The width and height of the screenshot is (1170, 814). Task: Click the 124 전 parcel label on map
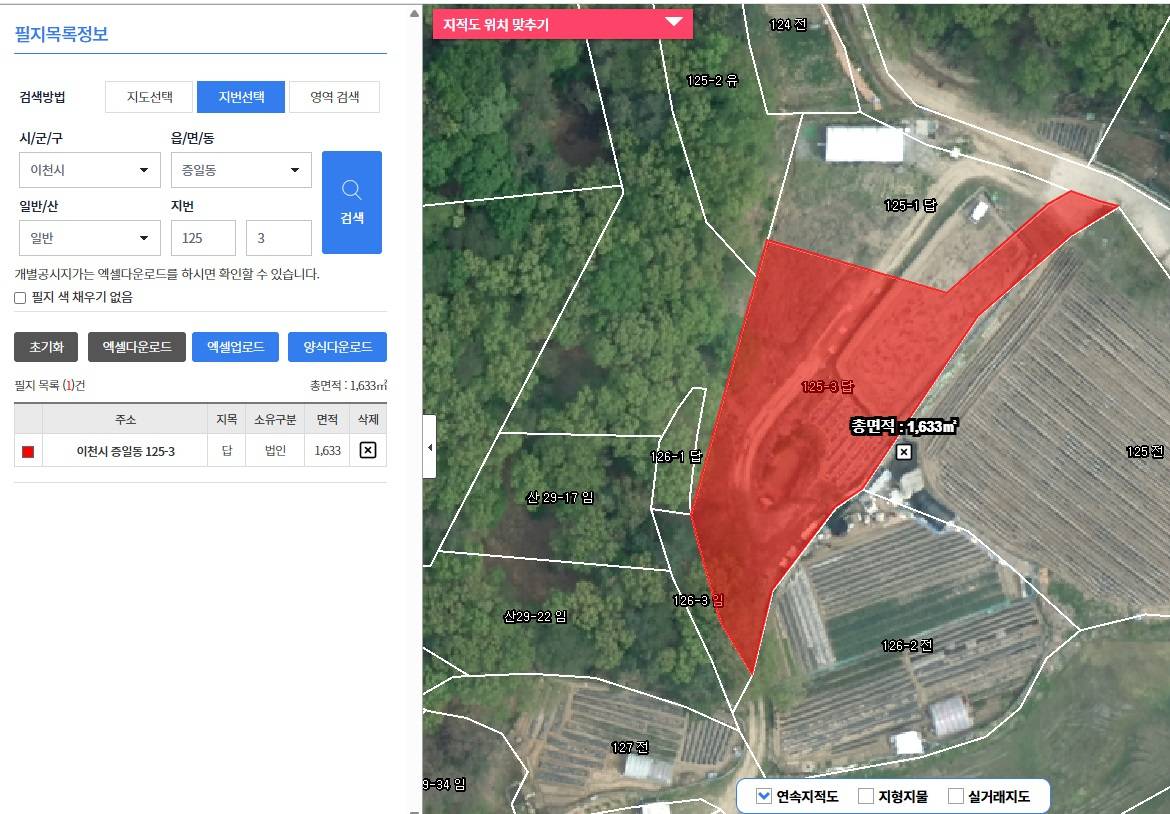(787, 25)
